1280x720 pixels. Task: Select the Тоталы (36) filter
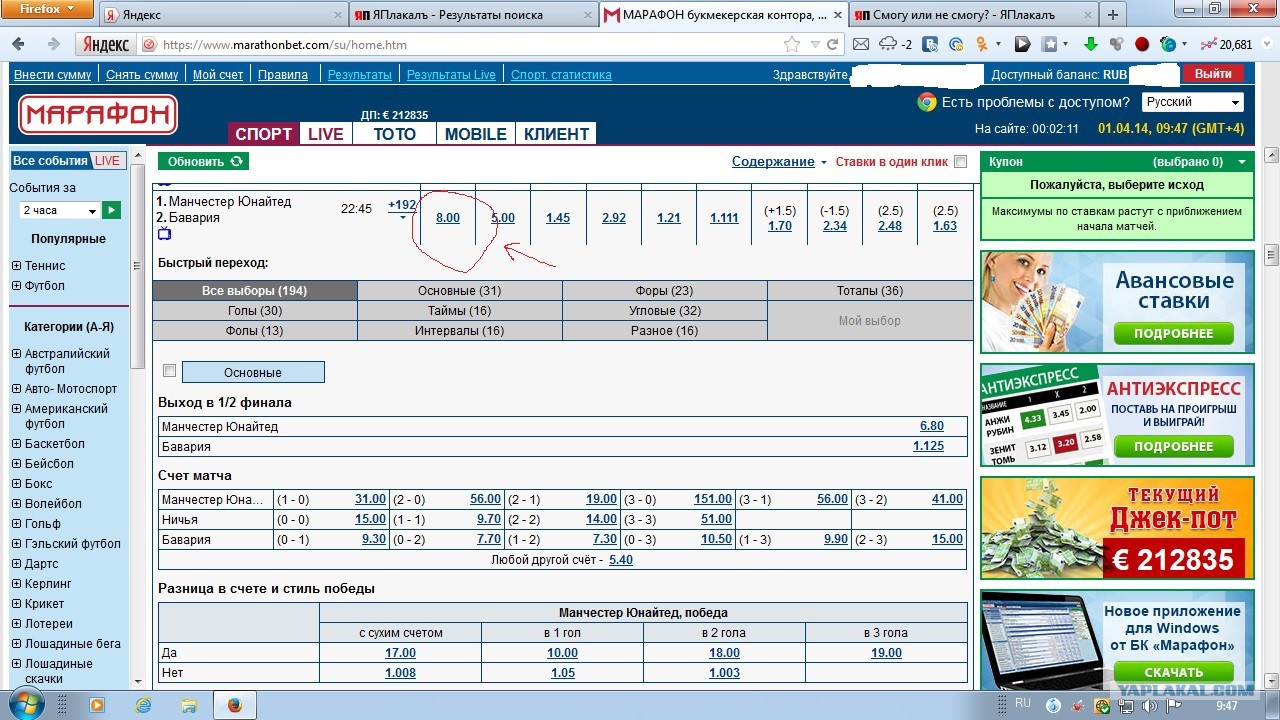tap(870, 291)
